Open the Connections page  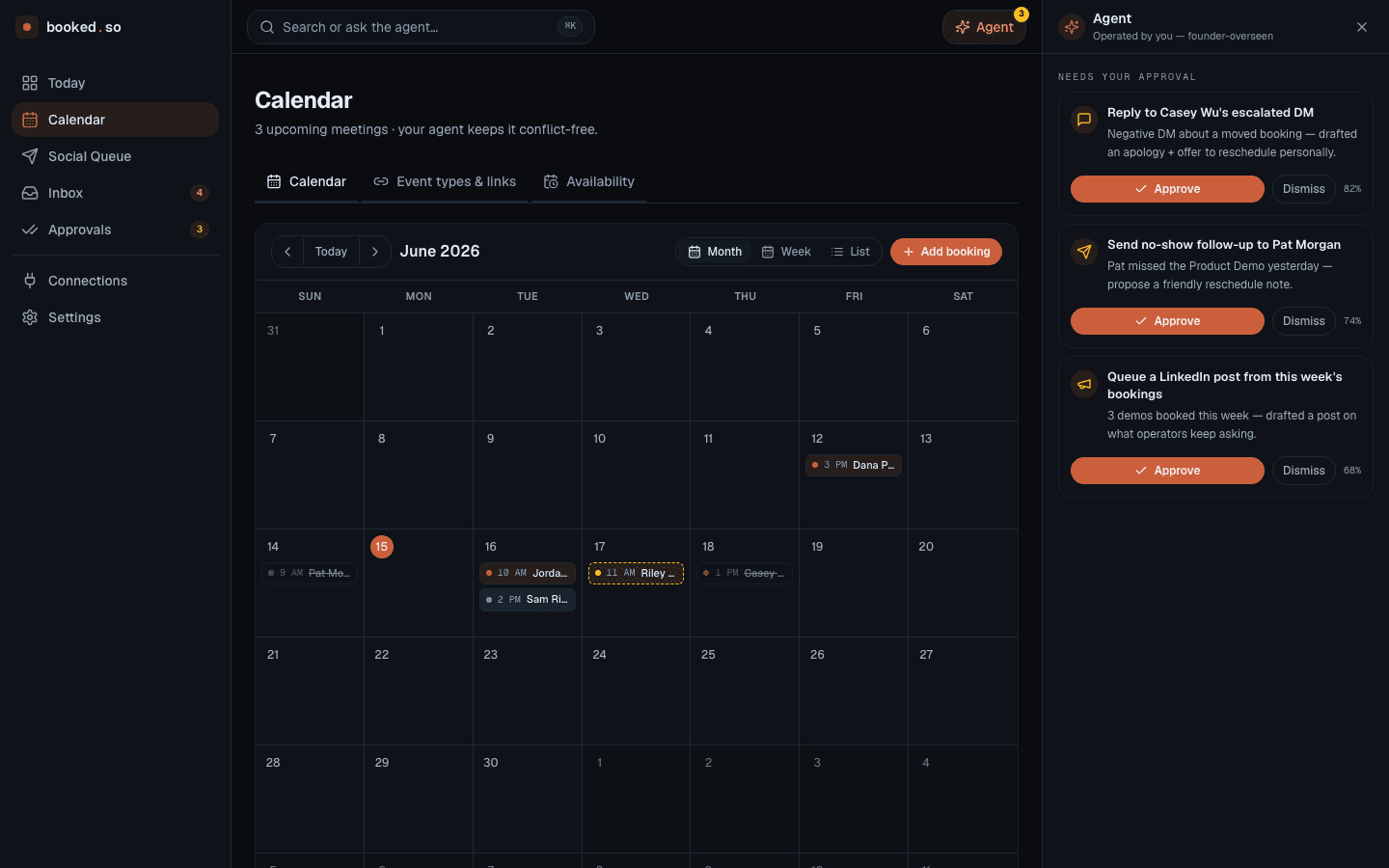coord(115,281)
